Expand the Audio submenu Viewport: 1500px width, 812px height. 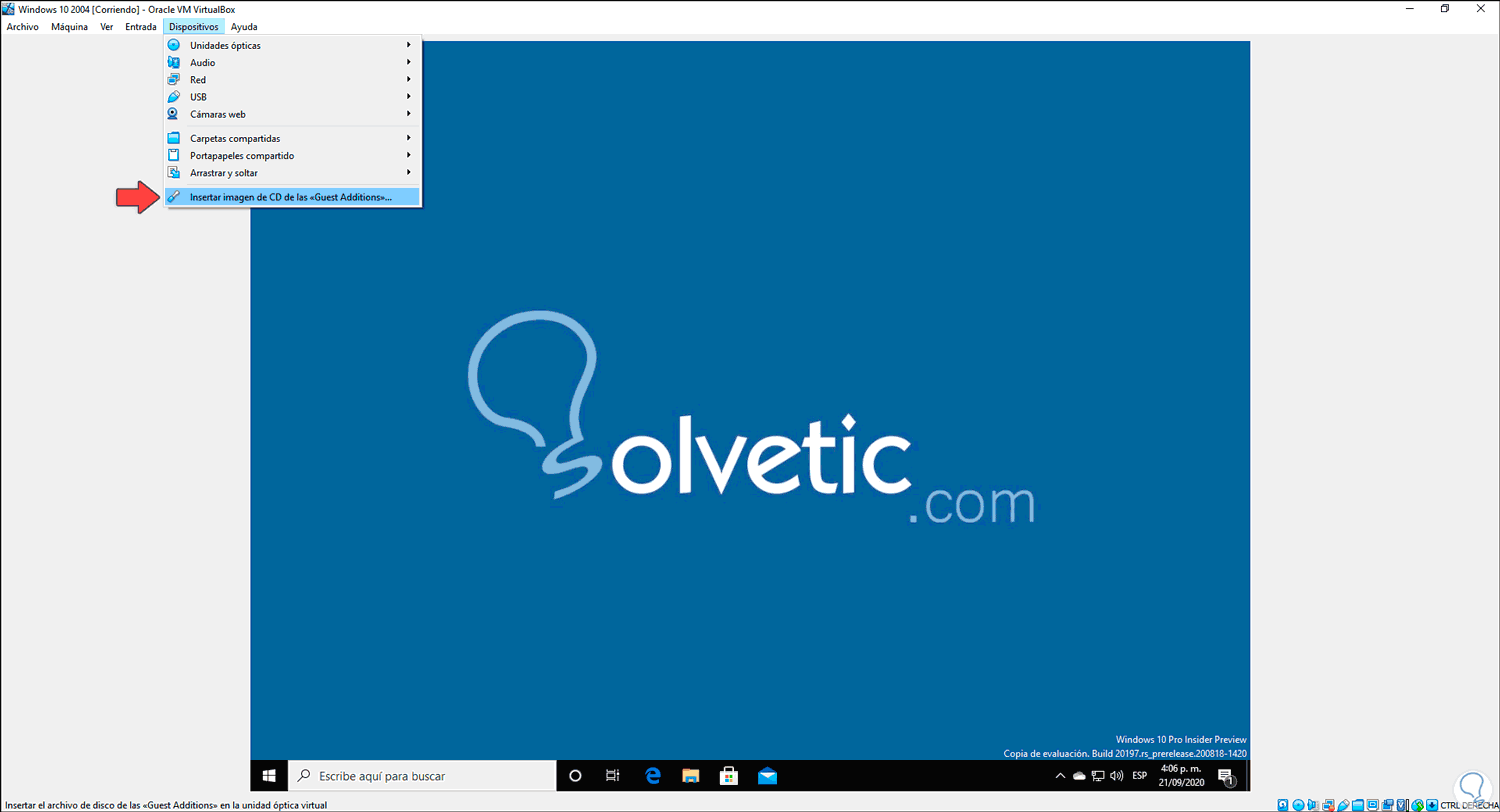[x=292, y=62]
